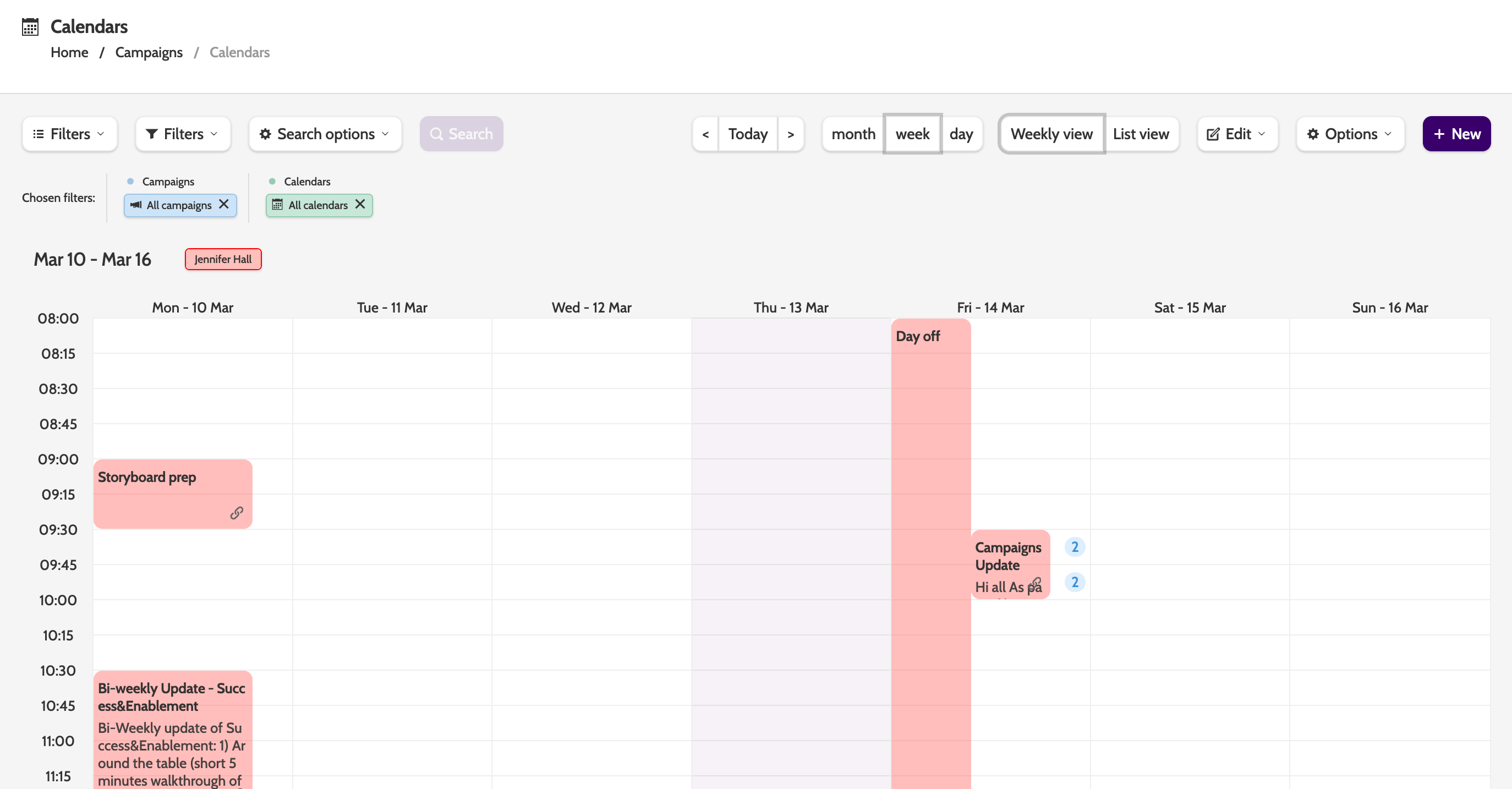Click the Jennifer Hall red tag
Image resolution: width=1512 pixels, height=789 pixels.
[x=223, y=259]
